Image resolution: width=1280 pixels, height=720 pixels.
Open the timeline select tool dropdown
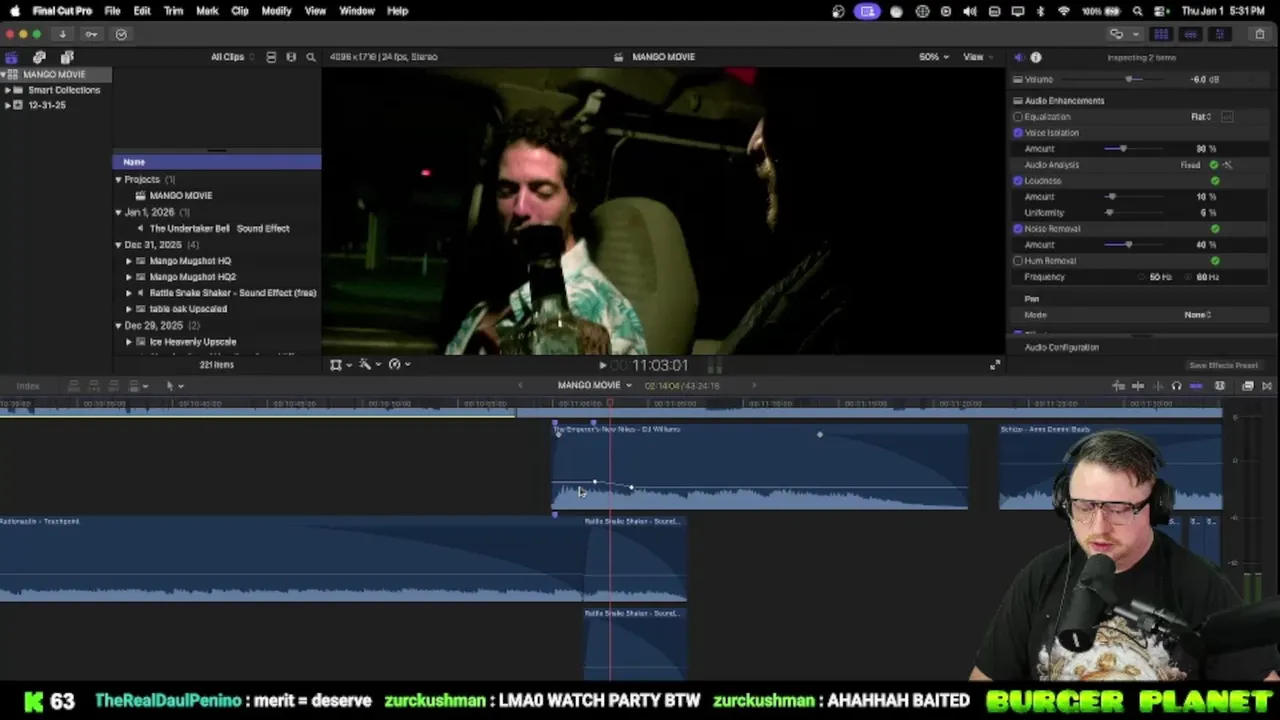pyautogui.click(x=174, y=386)
